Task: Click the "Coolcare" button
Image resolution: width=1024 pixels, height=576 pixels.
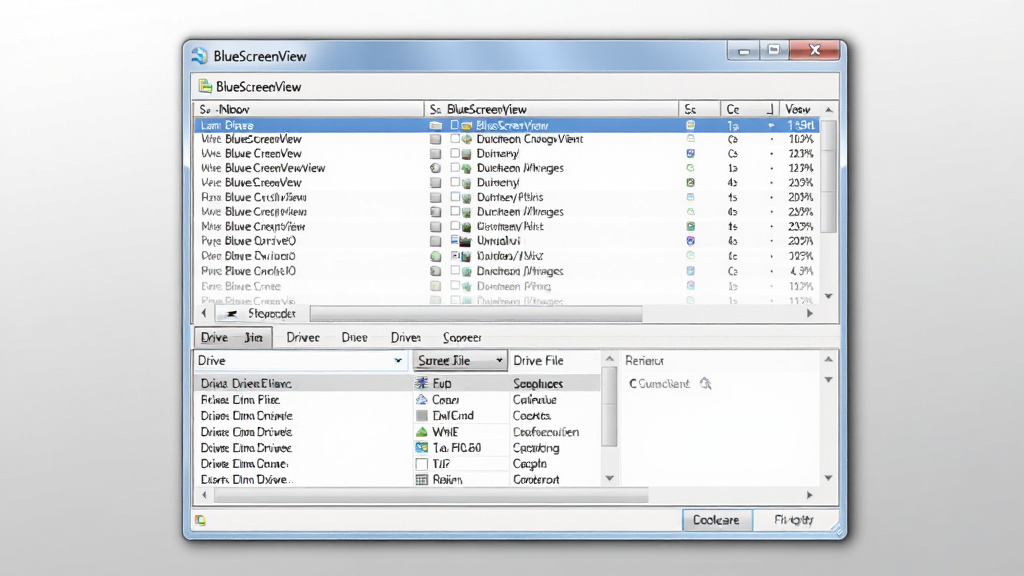Action: 716,520
